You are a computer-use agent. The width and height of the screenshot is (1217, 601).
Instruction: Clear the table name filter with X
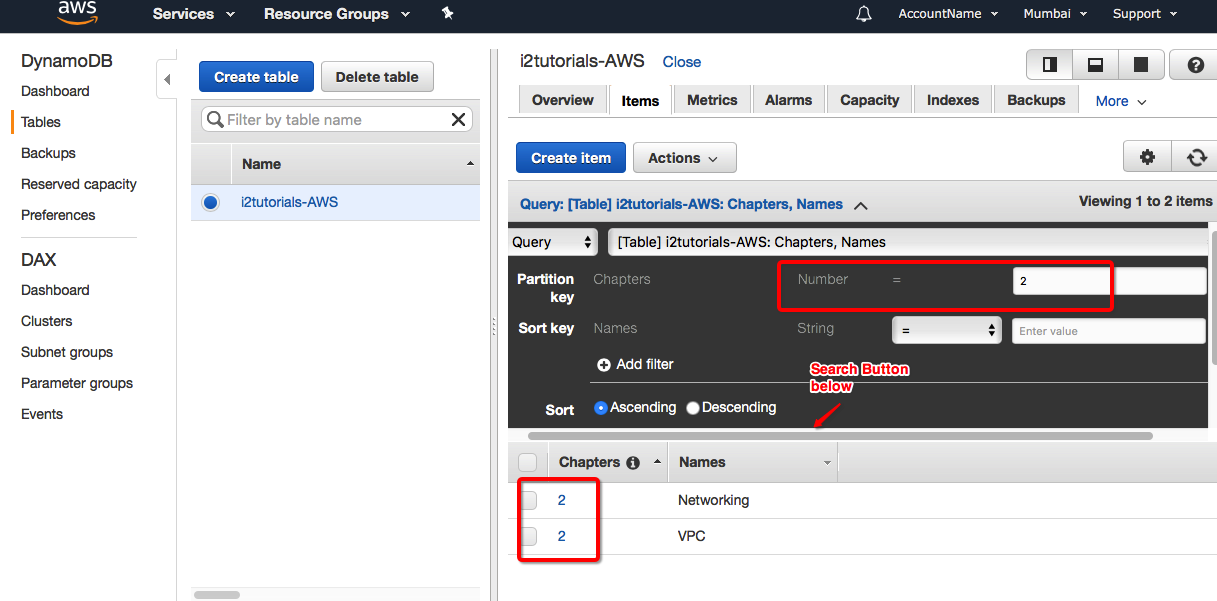click(x=458, y=120)
